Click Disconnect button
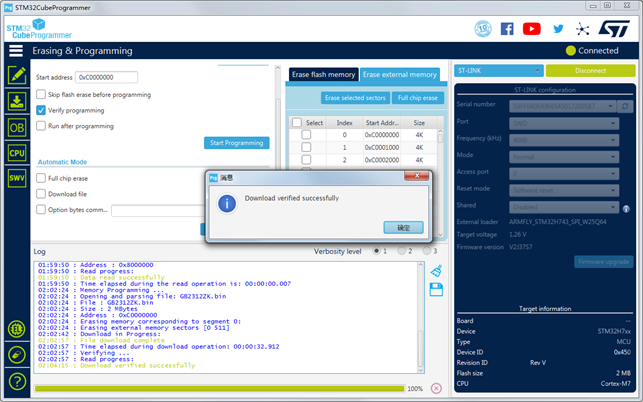643x402 pixels. pos(591,71)
